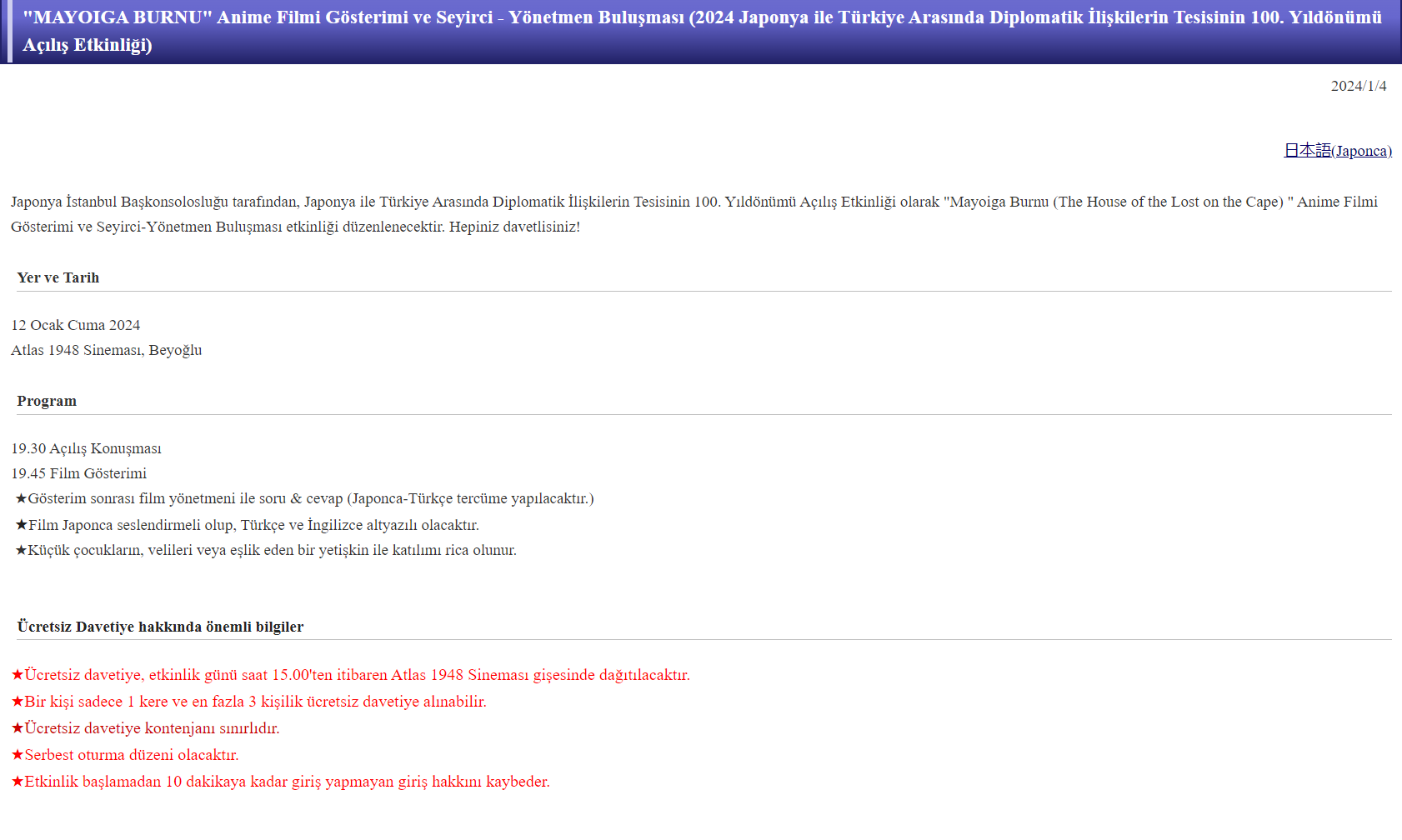Select the "19.45 Film Gösterimi" program entry
1402x840 pixels.
[x=78, y=473]
